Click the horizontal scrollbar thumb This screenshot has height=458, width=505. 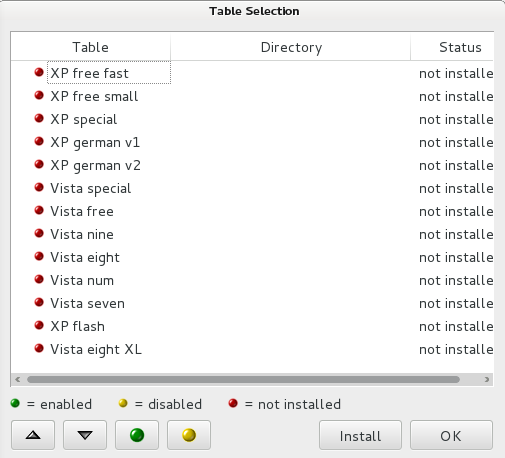243,379
